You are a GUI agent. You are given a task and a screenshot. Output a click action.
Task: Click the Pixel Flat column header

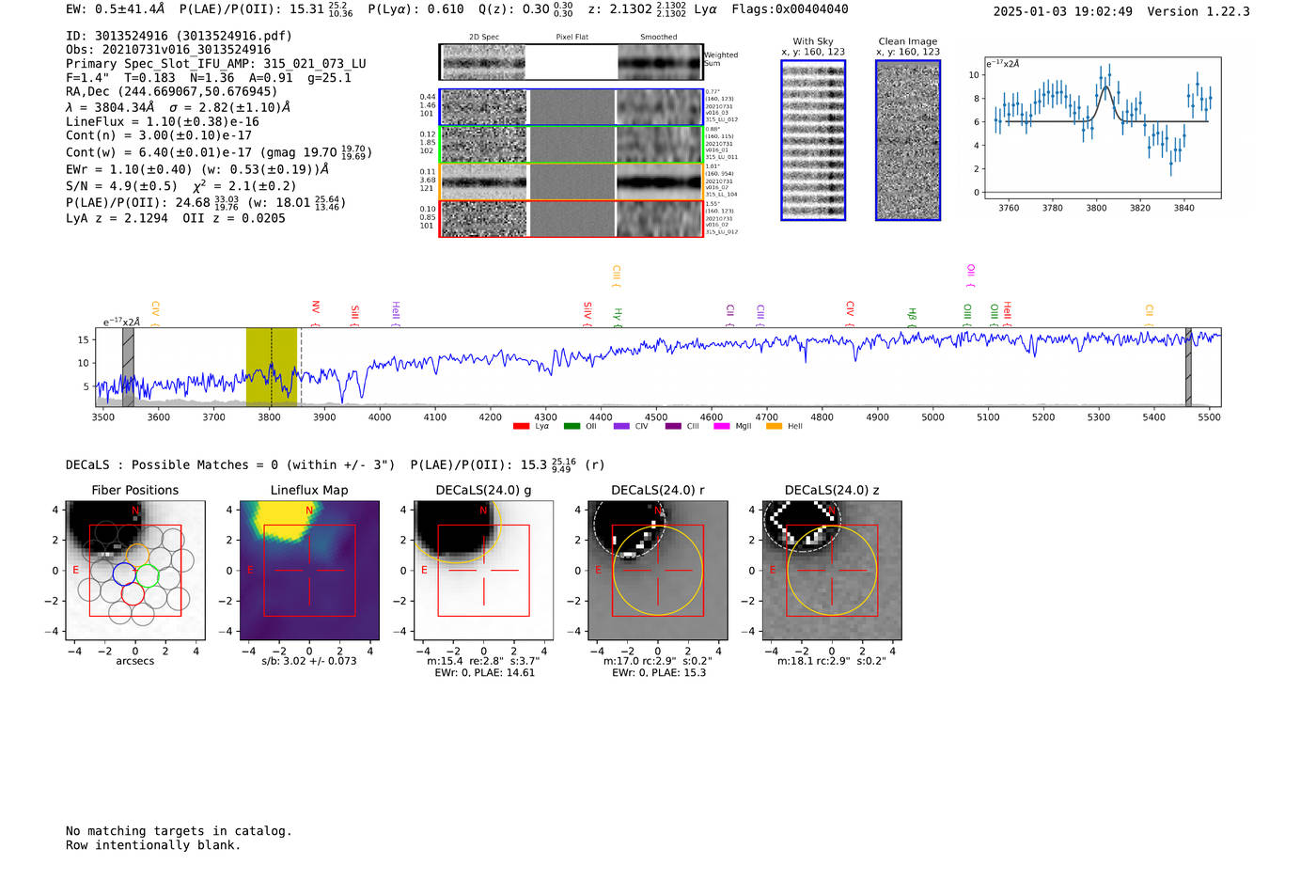(572, 38)
